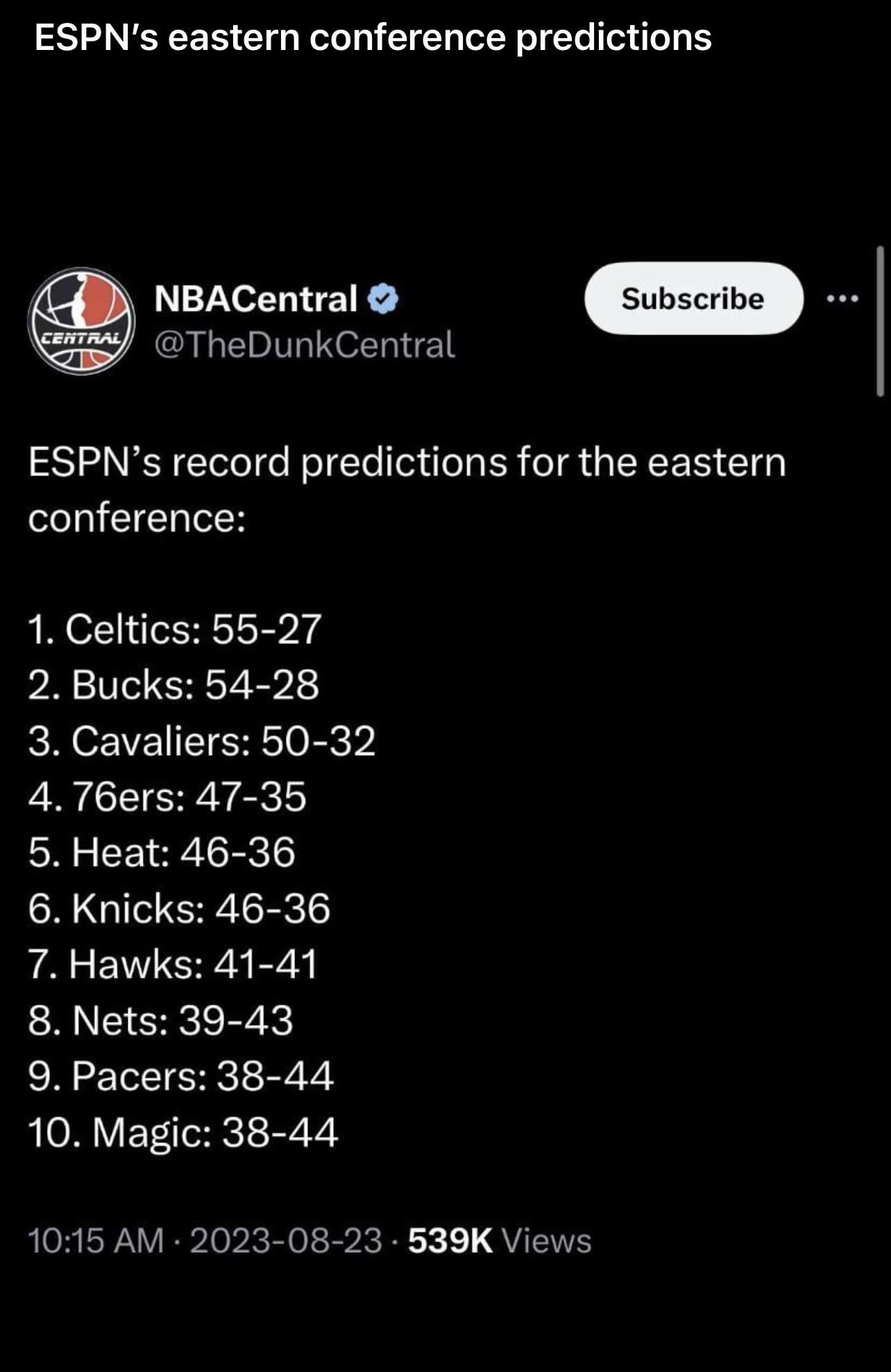Open the NBACentral display name
The image size is (891, 1372).
tap(255, 298)
